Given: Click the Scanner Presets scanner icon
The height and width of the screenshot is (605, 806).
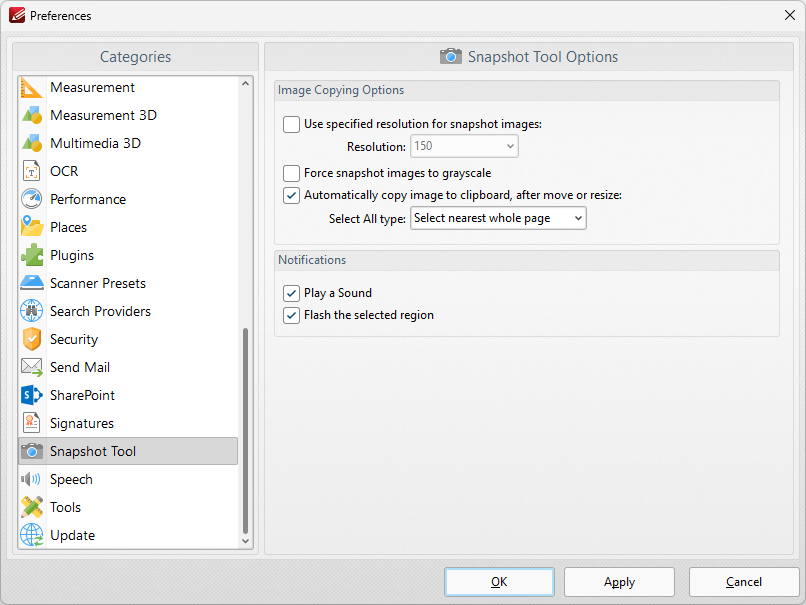Looking at the screenshot, I should 32,283.
